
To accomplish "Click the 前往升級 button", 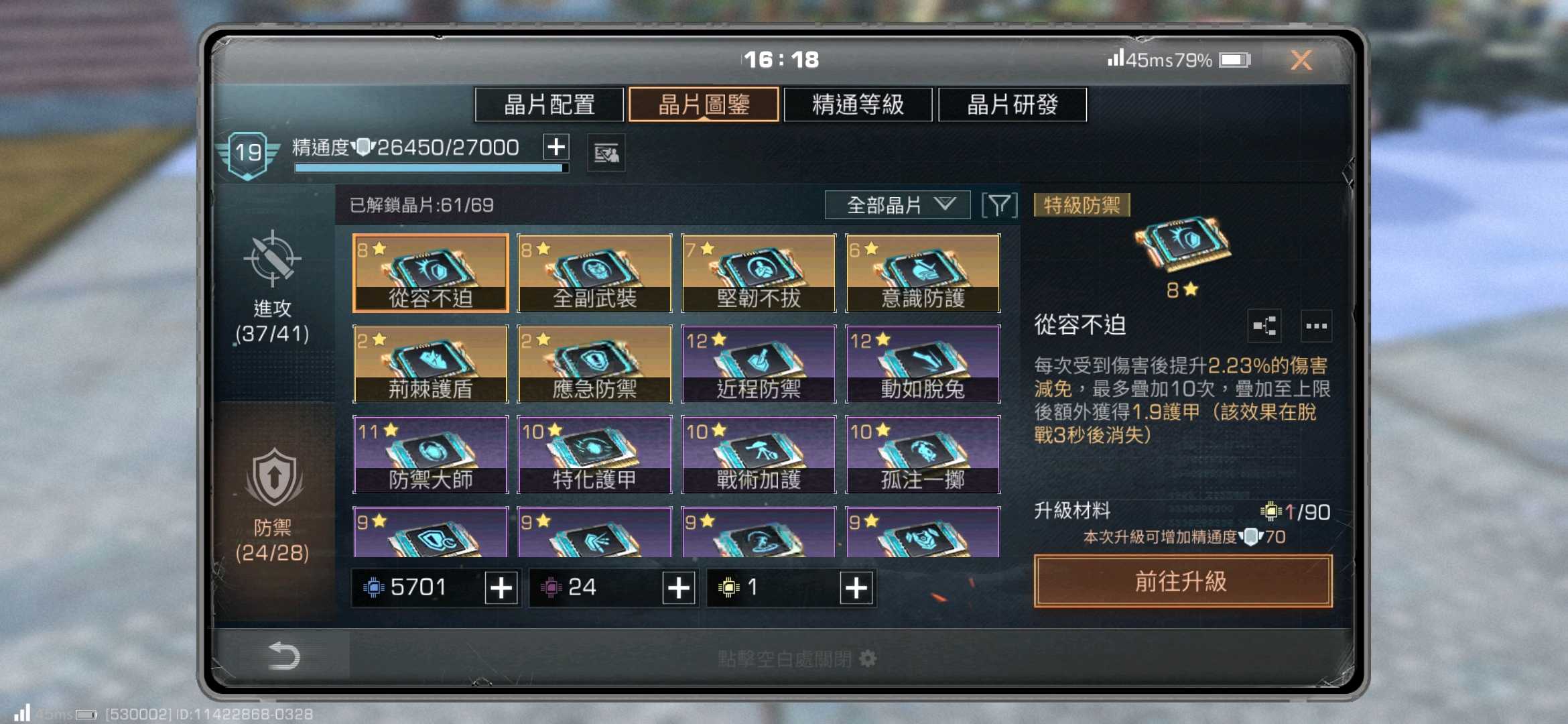I will point(1183,581).
